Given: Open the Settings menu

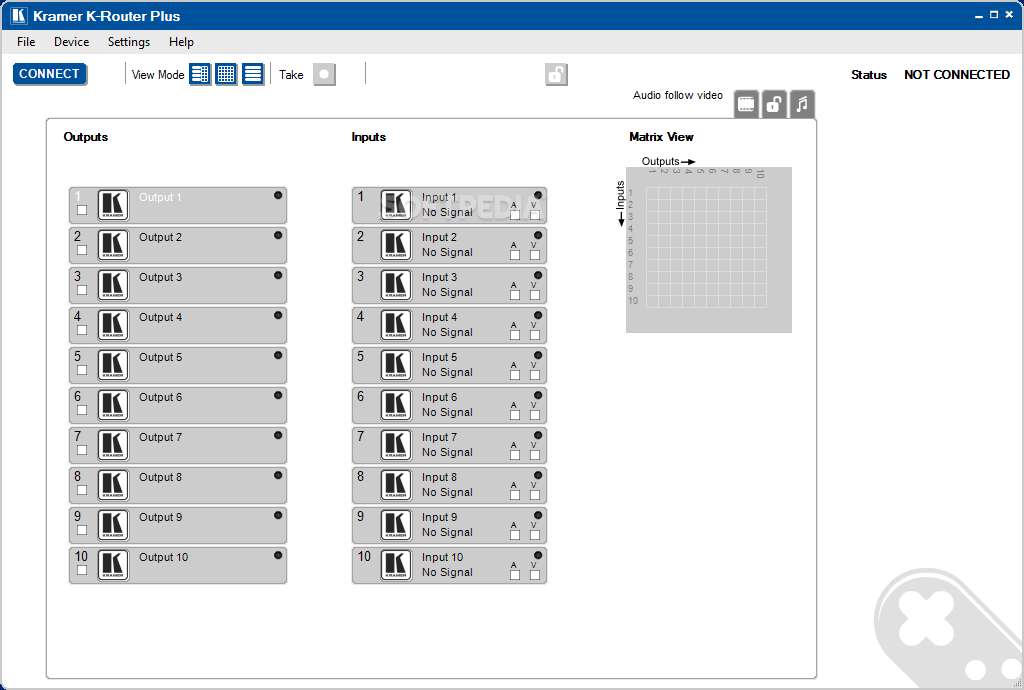Looking at the screenshot, I should coord(129,42).
